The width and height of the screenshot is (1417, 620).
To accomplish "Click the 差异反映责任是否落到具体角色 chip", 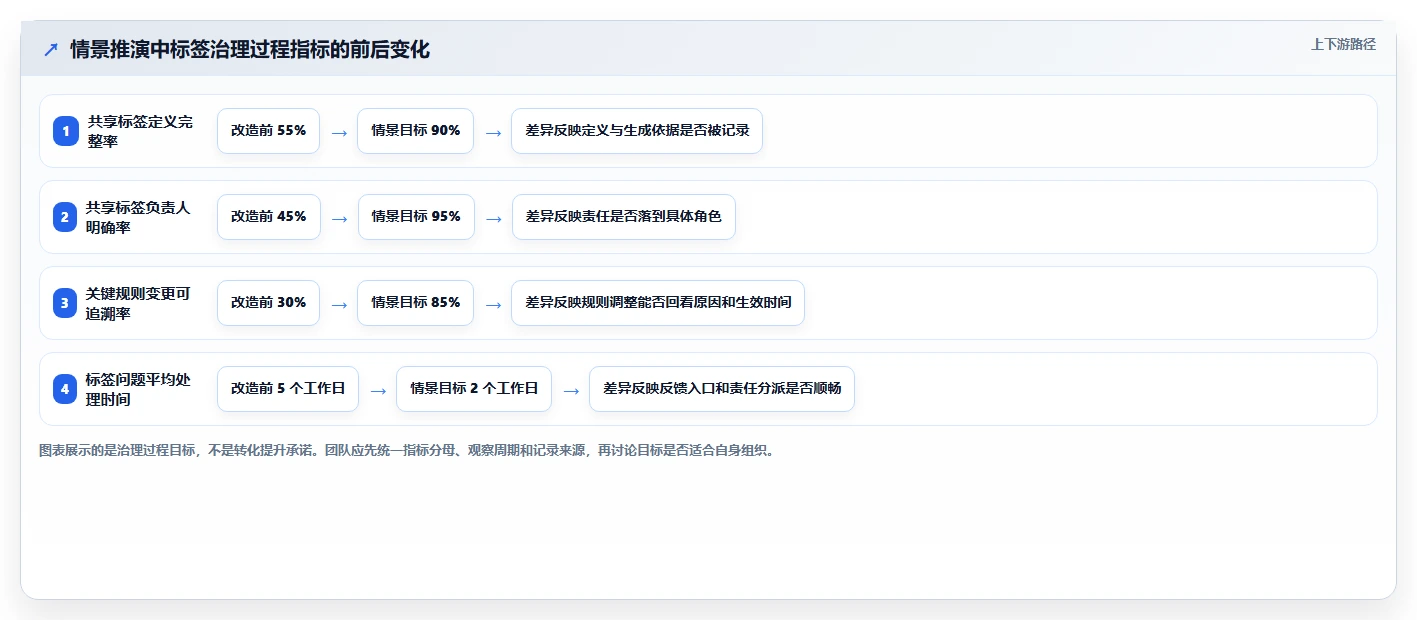I will tap(624, 217).
